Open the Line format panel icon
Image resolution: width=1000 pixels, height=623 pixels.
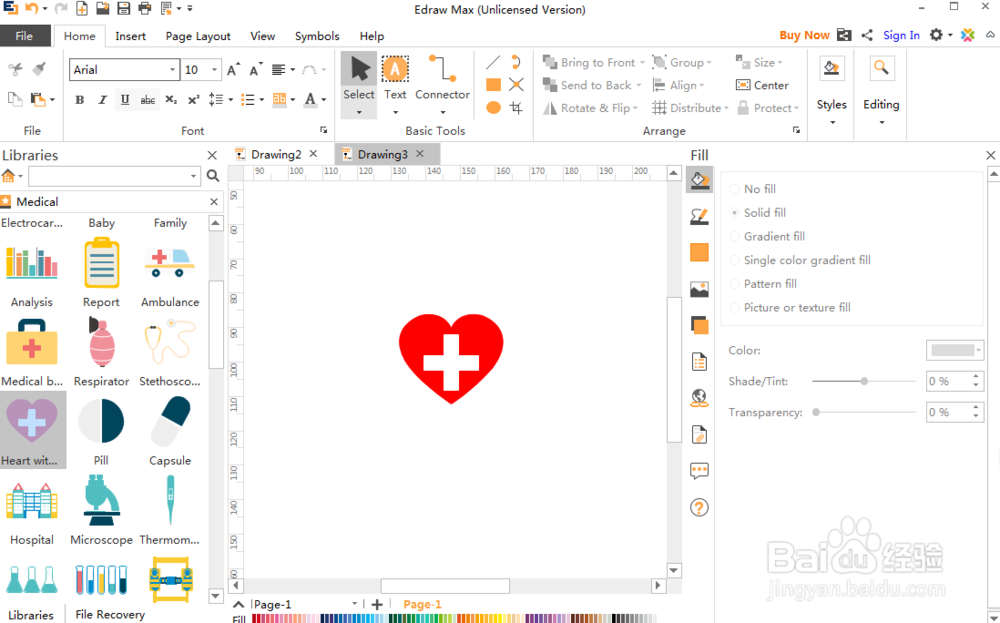[700, 216]
